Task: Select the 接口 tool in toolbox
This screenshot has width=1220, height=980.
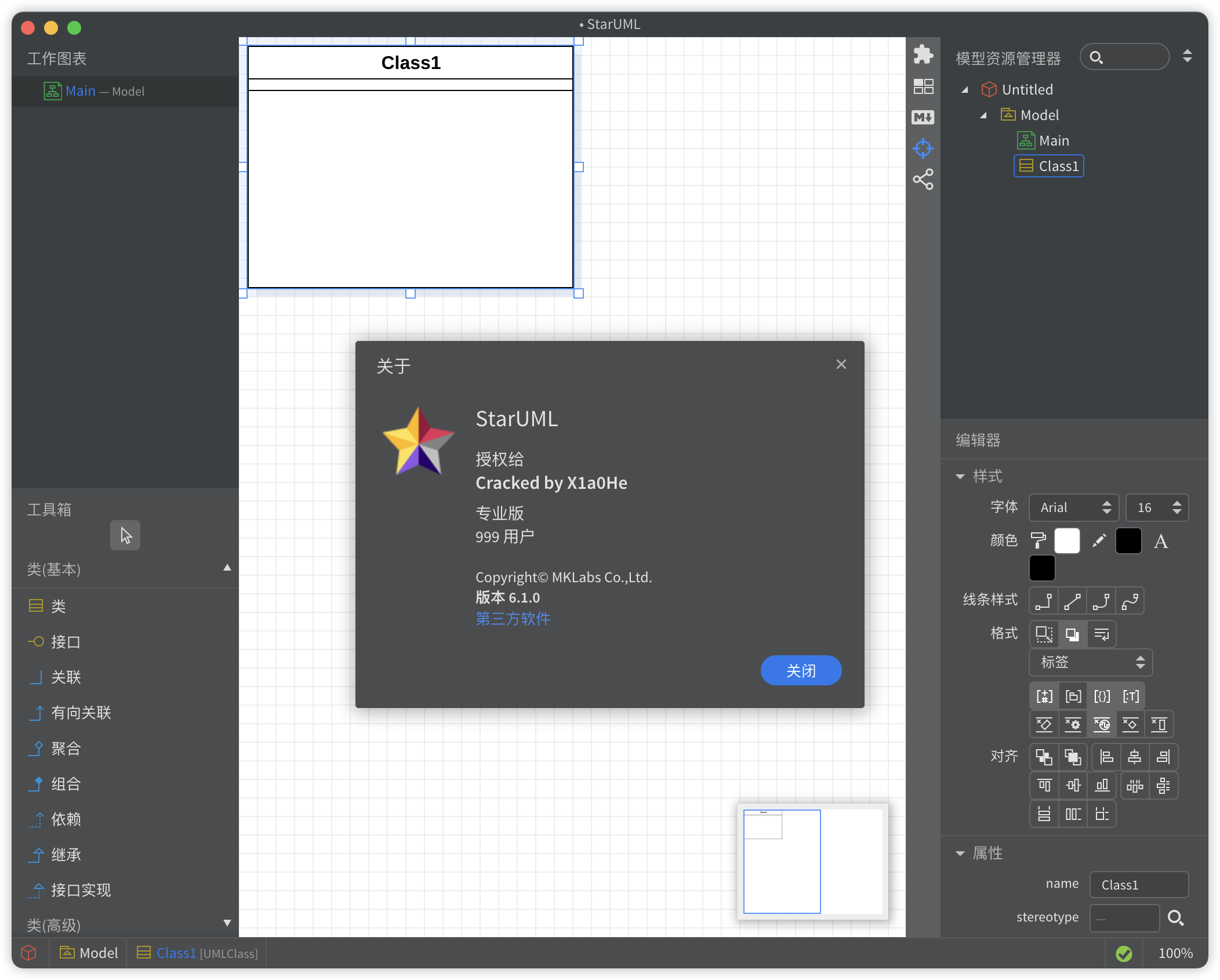Action: coord(65,642)
